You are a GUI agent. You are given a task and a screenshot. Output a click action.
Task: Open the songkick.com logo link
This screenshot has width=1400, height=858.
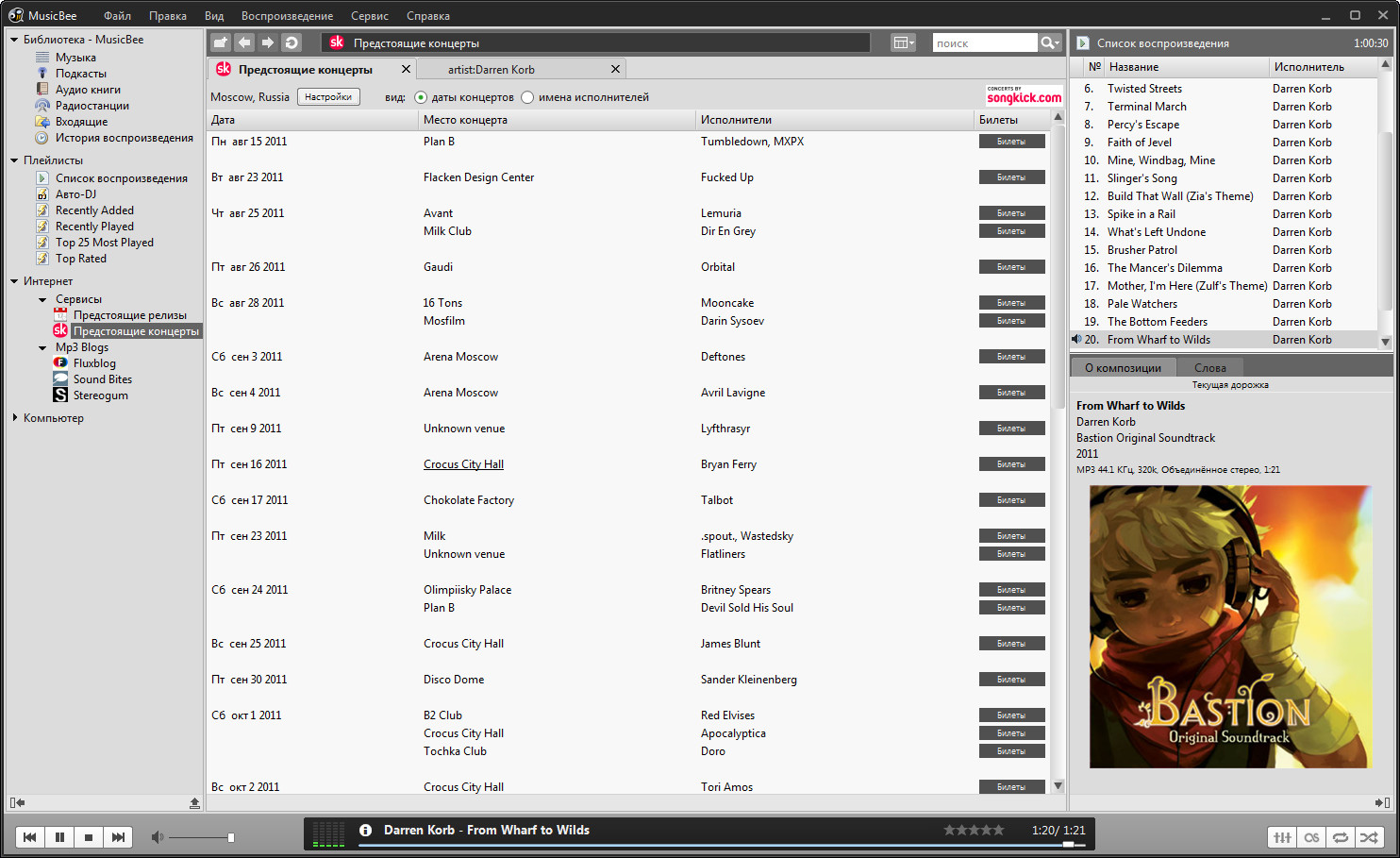[x=1024, y=95]
